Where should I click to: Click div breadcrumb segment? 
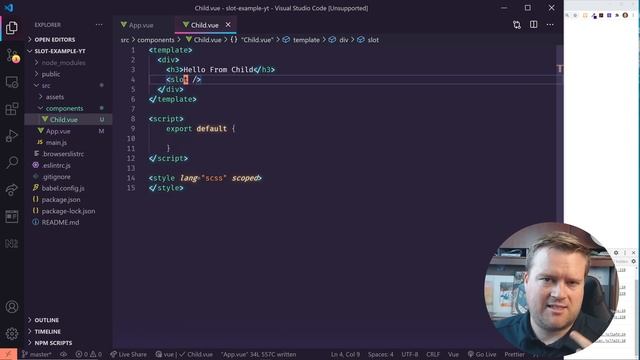[x=344, y=40]
